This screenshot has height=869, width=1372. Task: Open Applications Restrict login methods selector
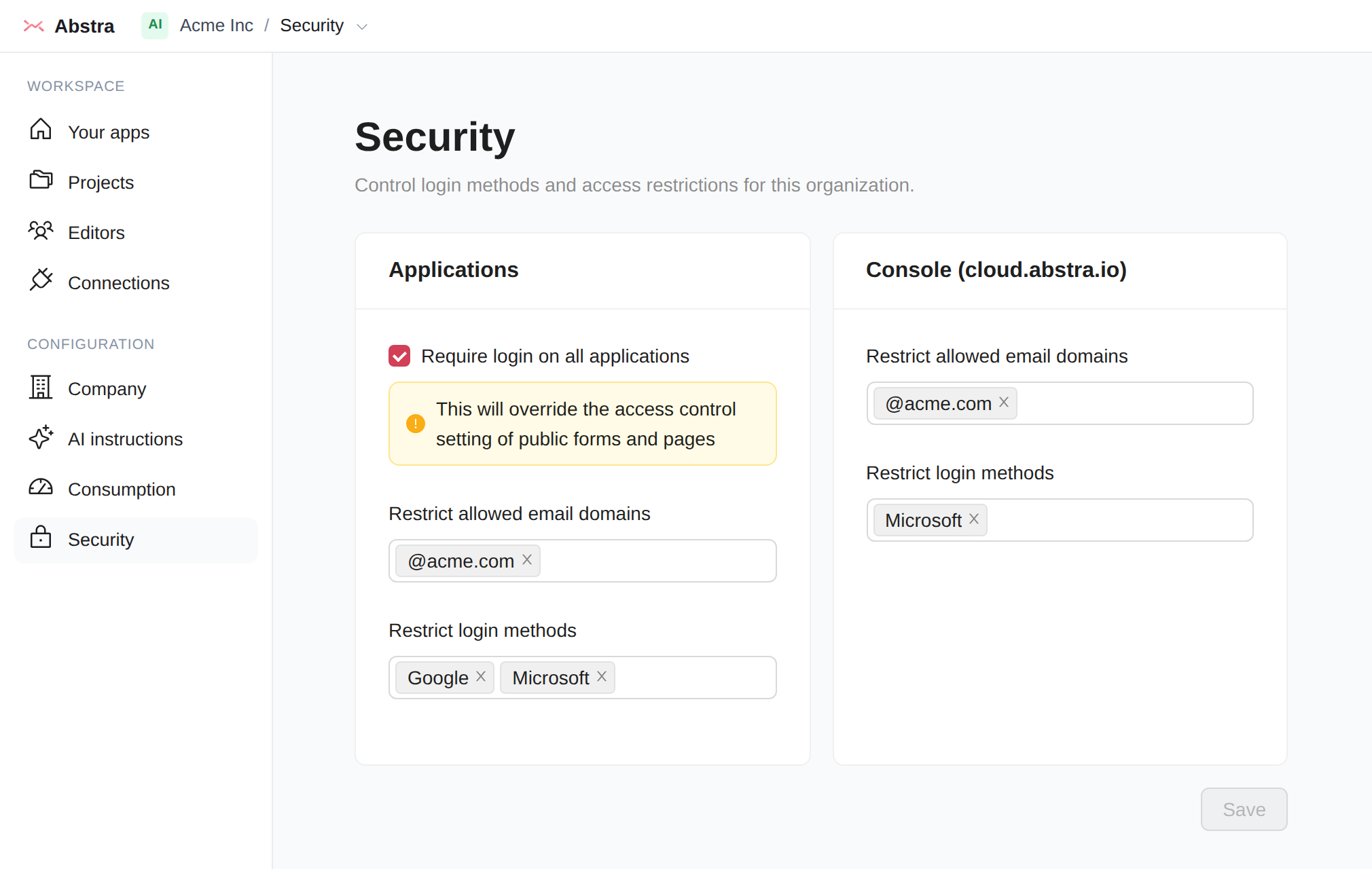583,678
